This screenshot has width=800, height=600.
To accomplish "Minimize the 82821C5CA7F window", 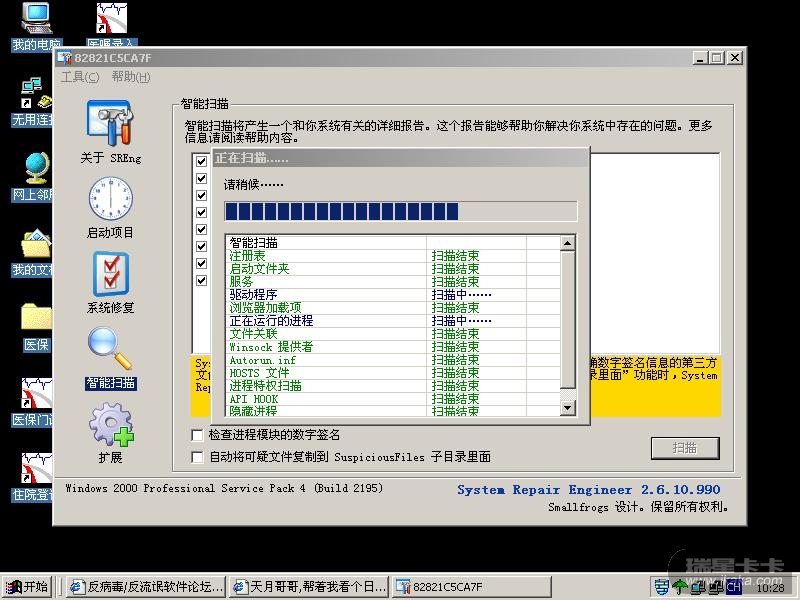I will tap(701, 58).
